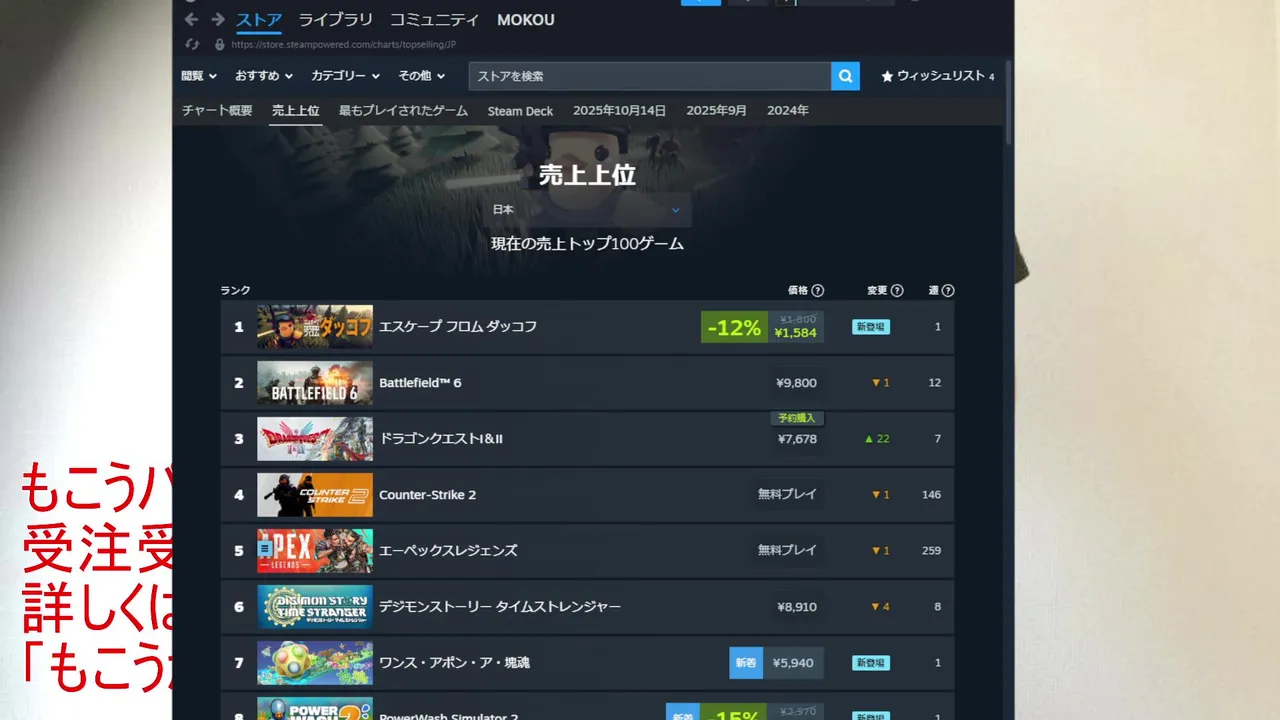Viewport: 1280px width, 720px height.
Task: Click the -12% discount badge
Action: click(x=734, y=327)
